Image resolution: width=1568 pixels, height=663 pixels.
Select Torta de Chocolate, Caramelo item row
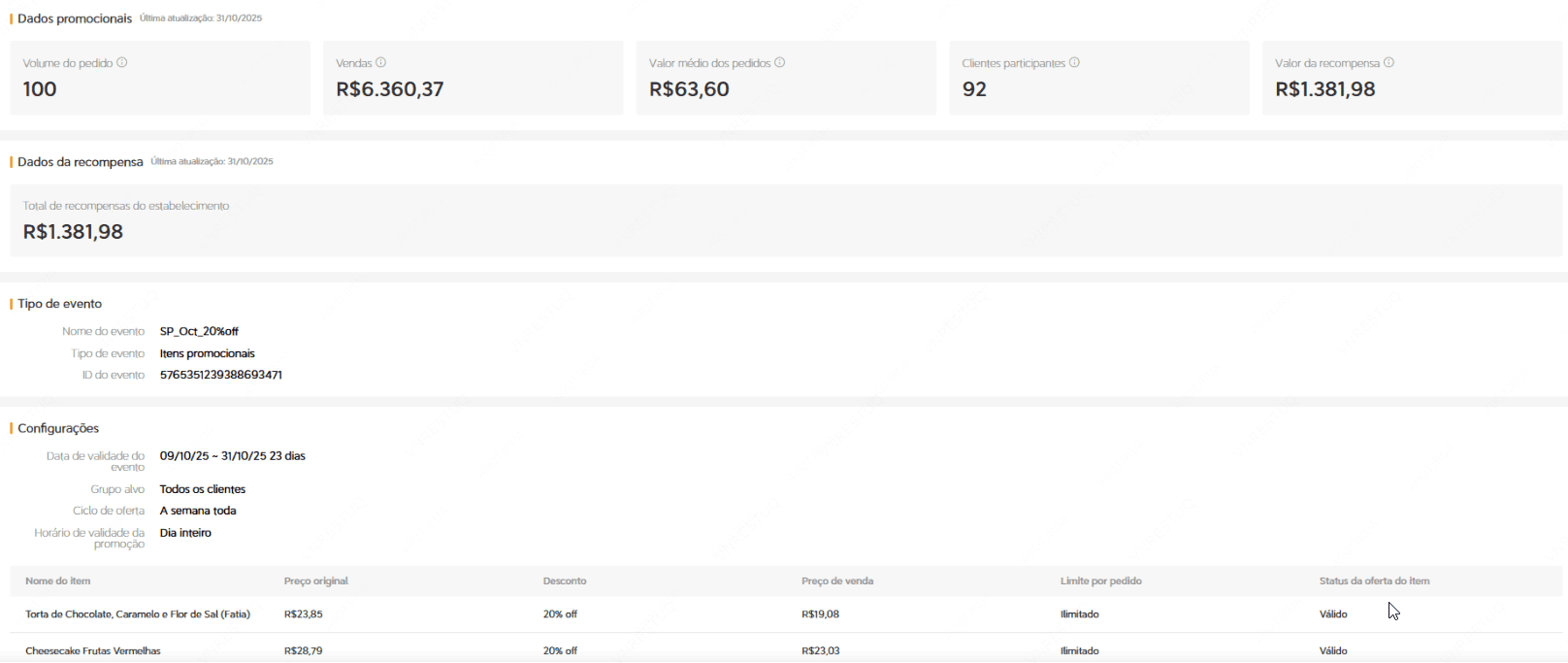pyautogui.click(x=138, y=614)
